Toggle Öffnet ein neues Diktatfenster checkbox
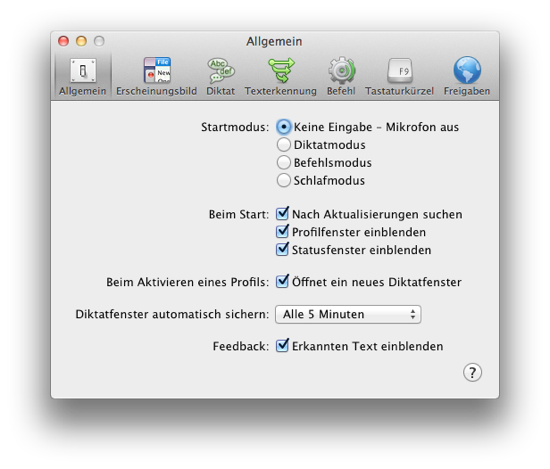The image size is (550, 469). [282, 281]
